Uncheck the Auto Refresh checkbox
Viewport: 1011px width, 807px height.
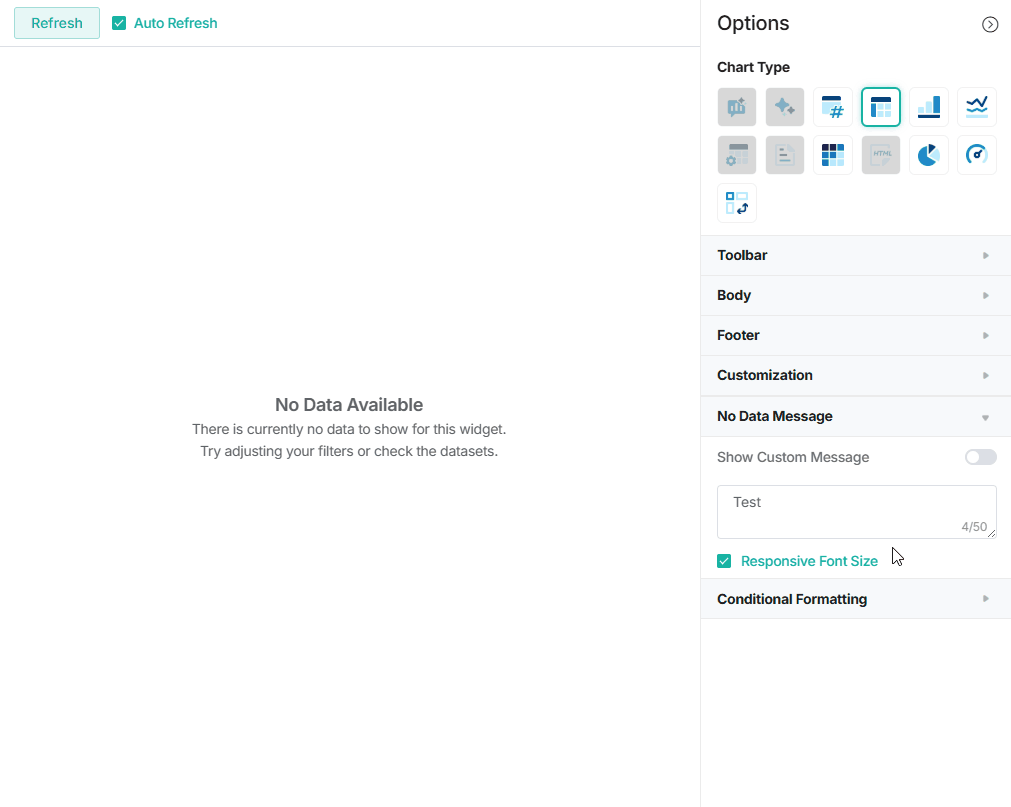[119, 23]
